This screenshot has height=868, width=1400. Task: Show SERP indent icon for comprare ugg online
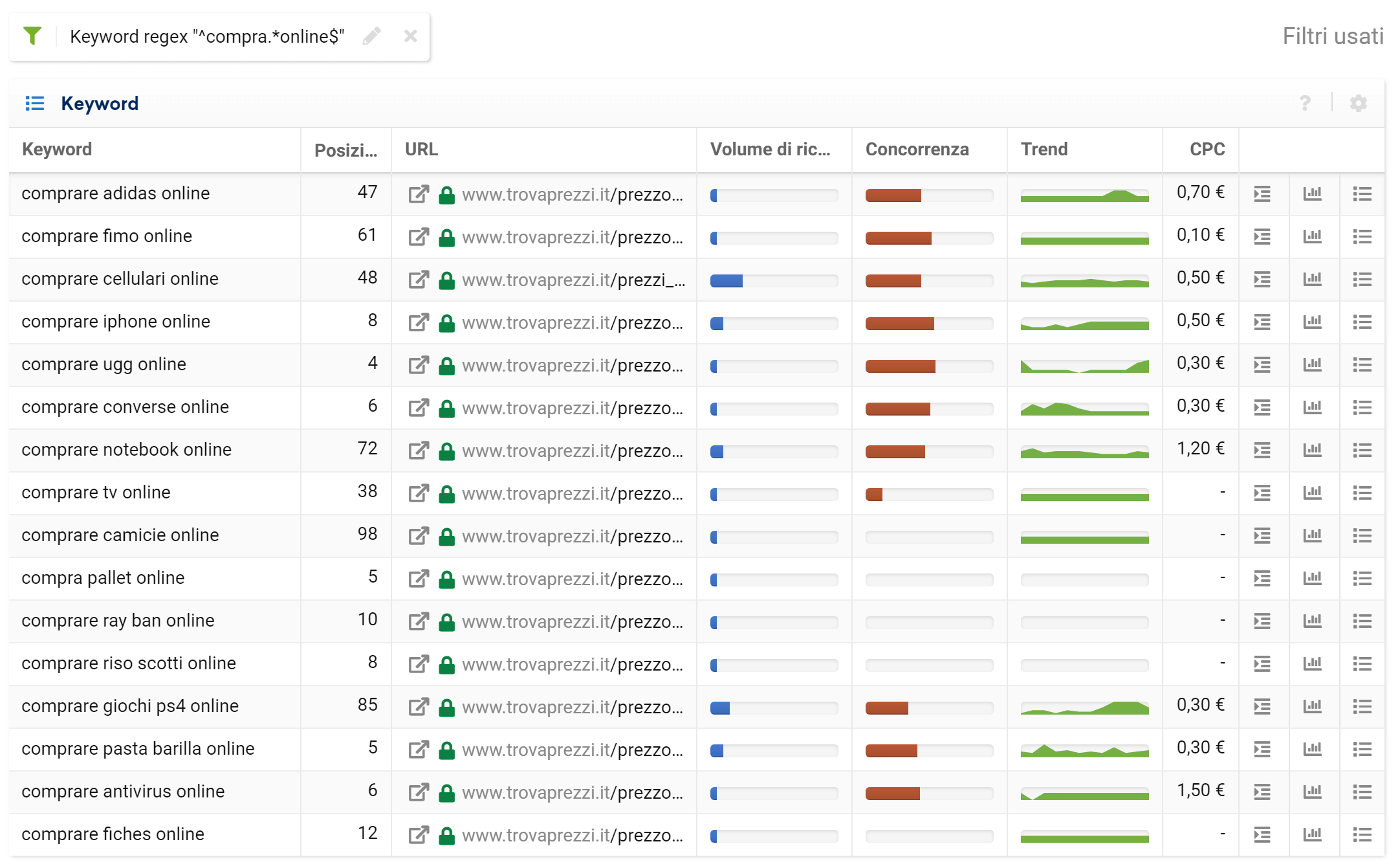coord(1262,364)
